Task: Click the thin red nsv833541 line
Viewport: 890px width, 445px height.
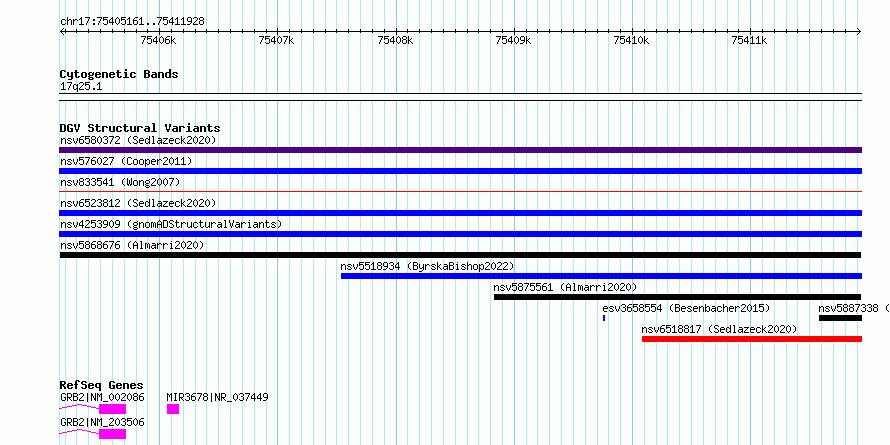Action: tap(460, 192)
